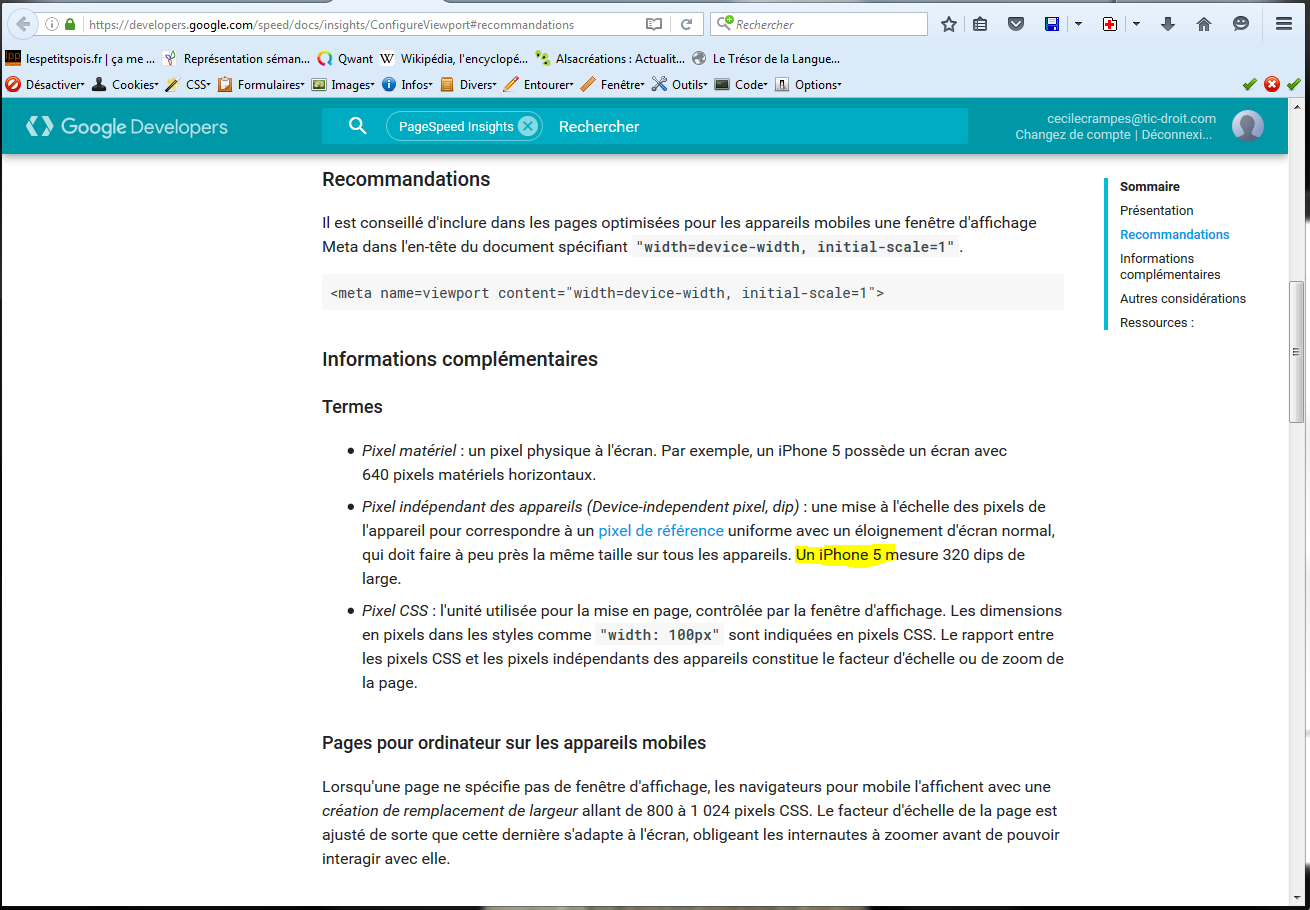The width and height of the screenshot is (1310, 910).
Task: Click the Déconnexi... sign-out link
Action: [1177, 134]
